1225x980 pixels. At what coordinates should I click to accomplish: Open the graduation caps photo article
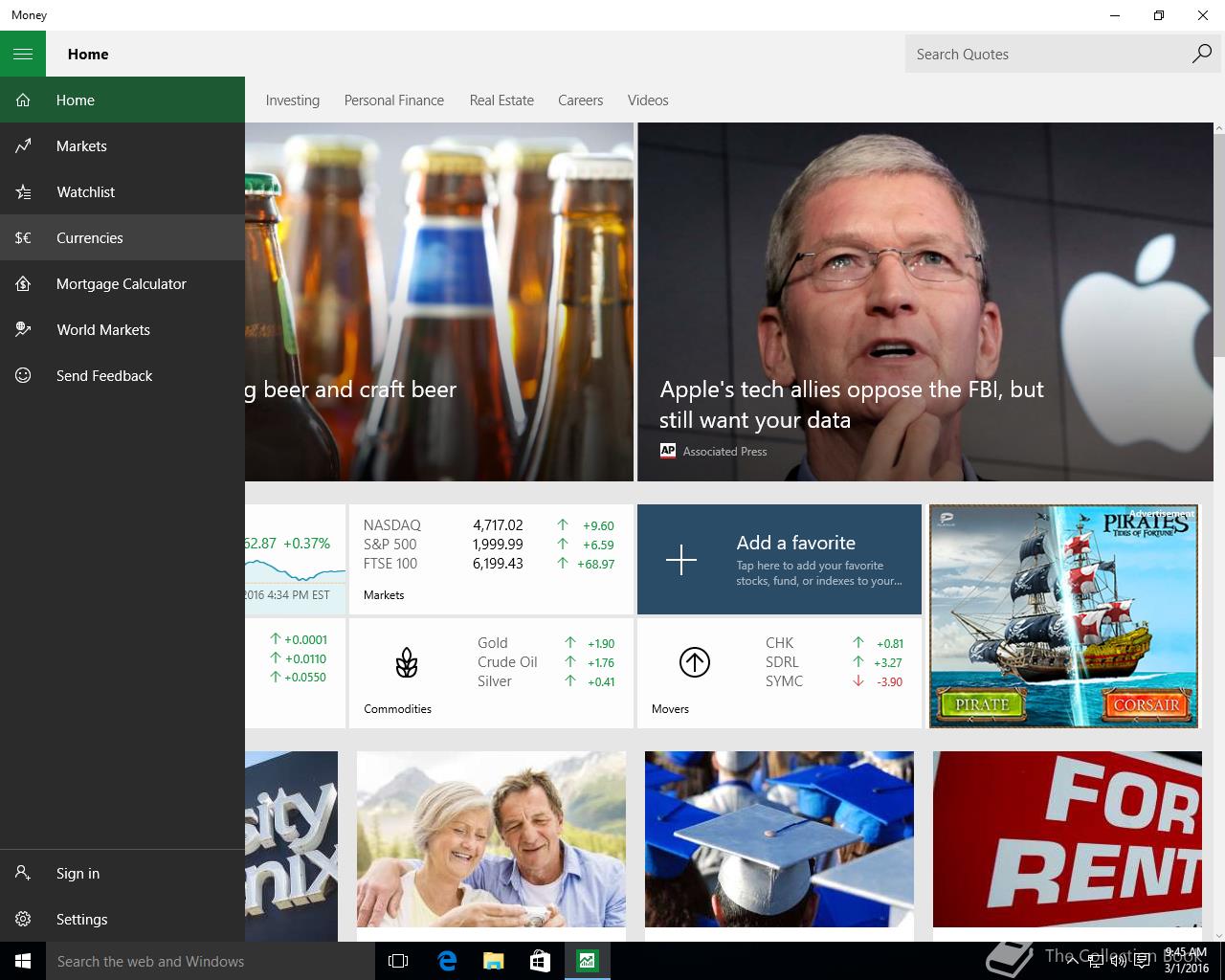click(779, 838)
